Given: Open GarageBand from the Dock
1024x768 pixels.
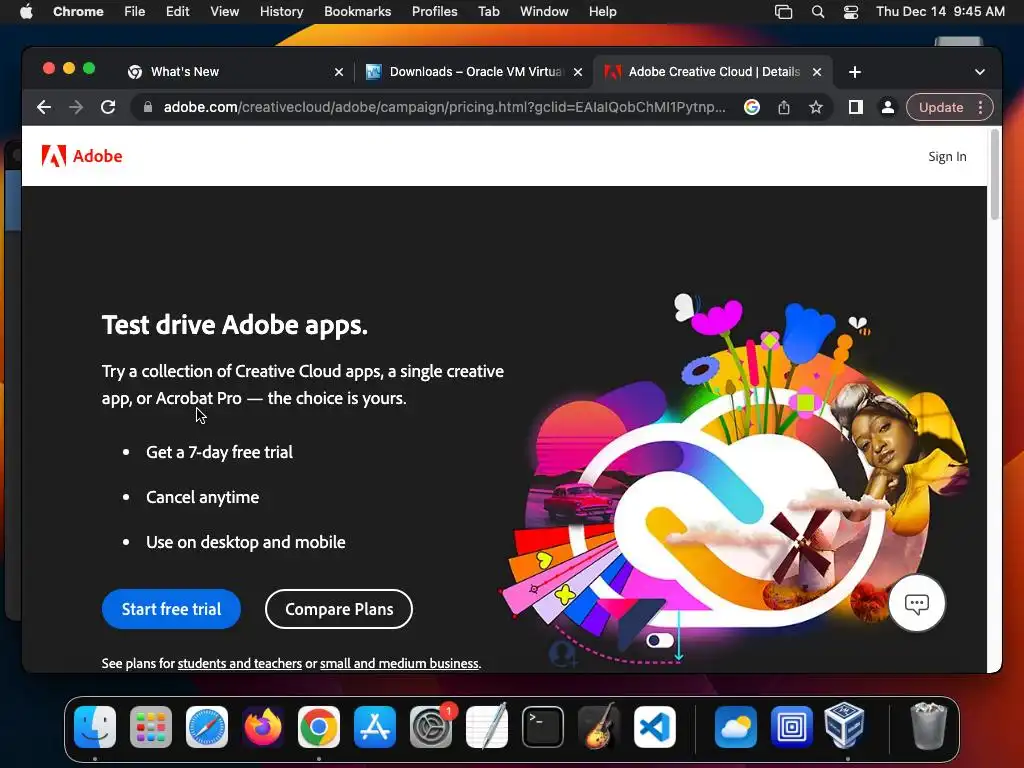Looking at the screenshot, I should pos(599,727).
